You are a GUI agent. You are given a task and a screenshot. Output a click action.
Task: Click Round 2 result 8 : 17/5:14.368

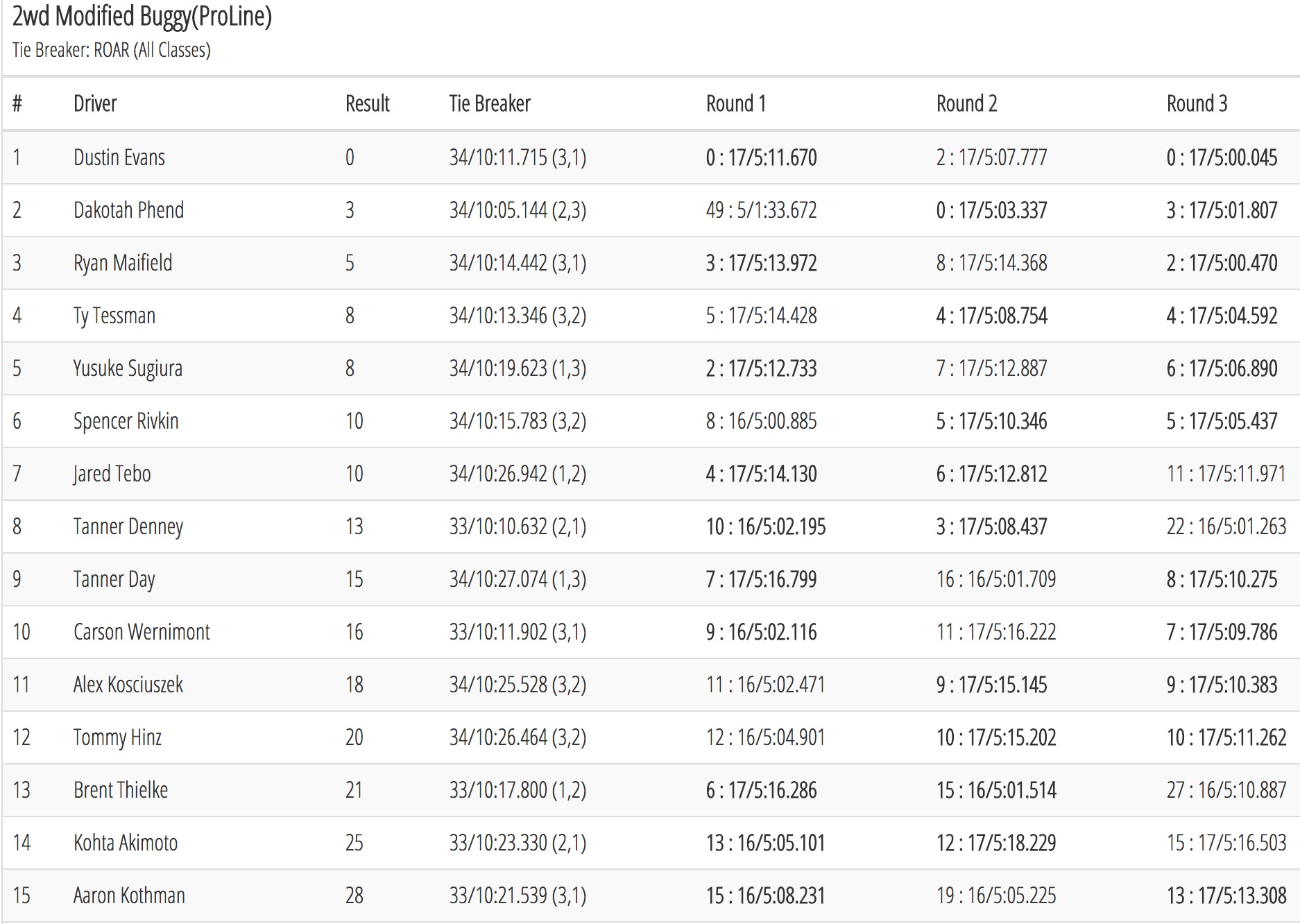992,263
